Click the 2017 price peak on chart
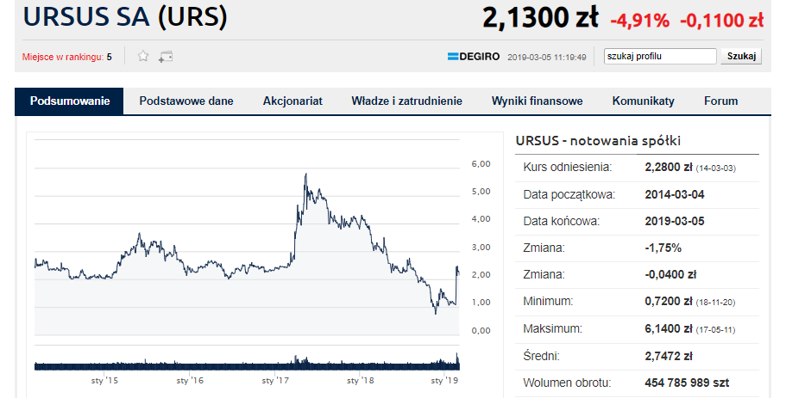This screenshot has height=398, width=786. pos(306,174)
